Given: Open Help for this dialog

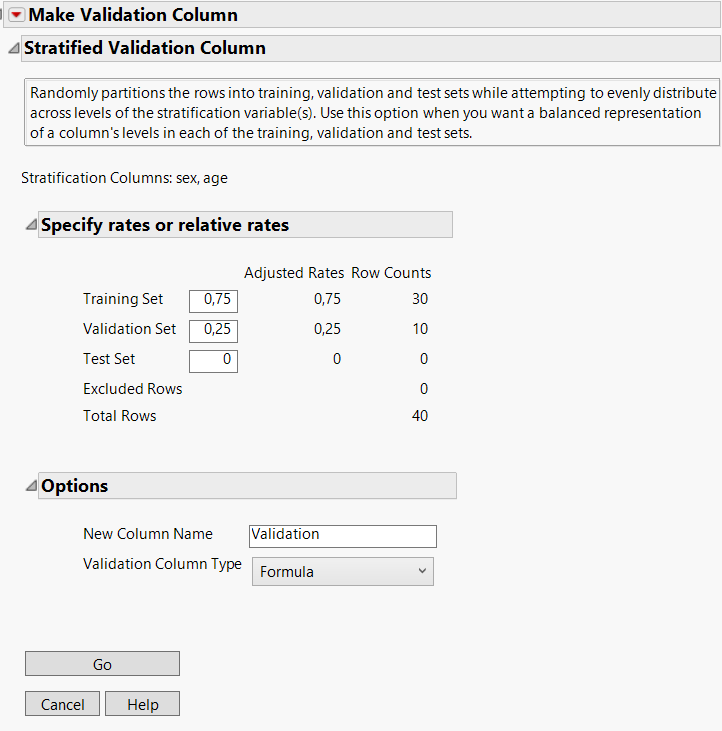Looking at the screenshot, I should click(143, 704).
